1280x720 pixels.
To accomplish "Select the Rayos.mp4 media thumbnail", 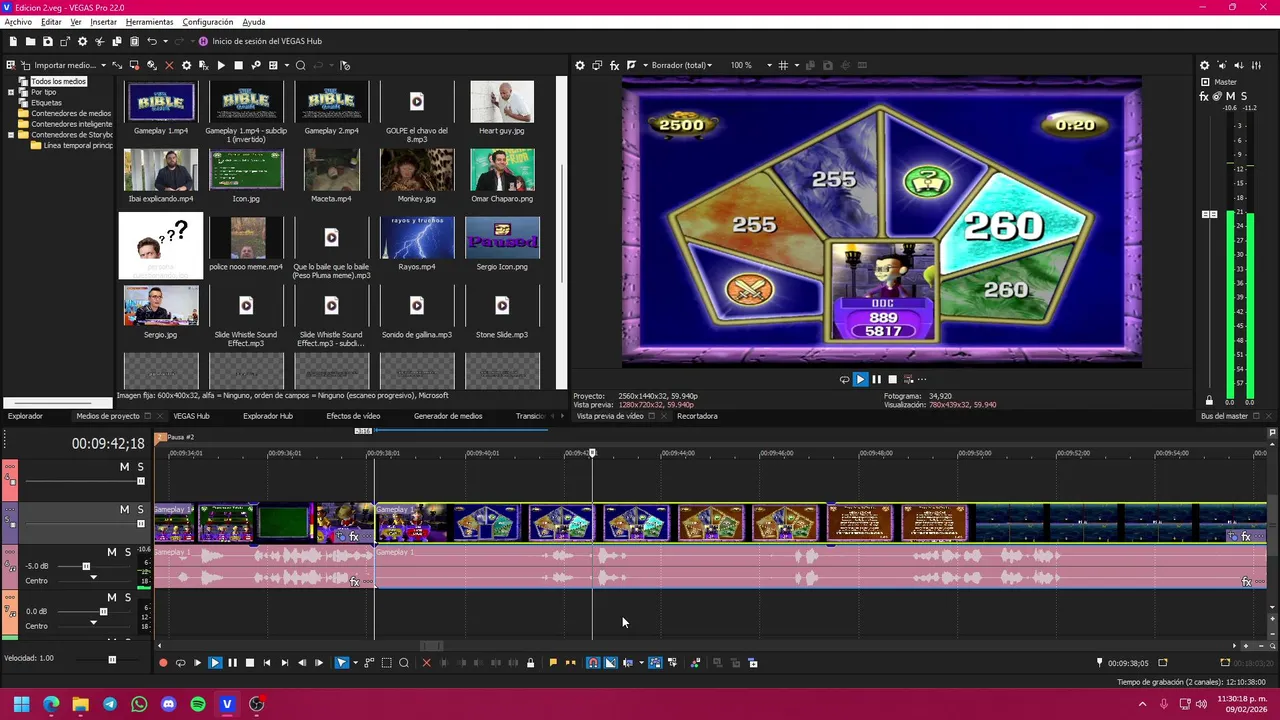I will [x=417, y=238].
